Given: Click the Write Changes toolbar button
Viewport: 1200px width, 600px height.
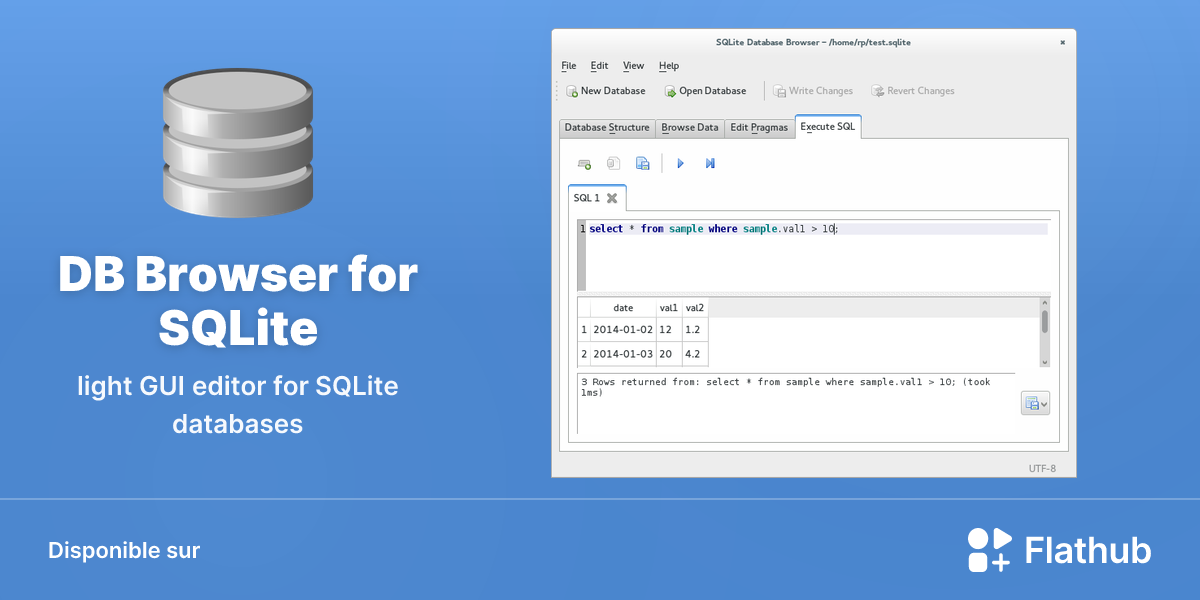Looking at the screenshot, I should pyautogui.click(x=813, y=91).
